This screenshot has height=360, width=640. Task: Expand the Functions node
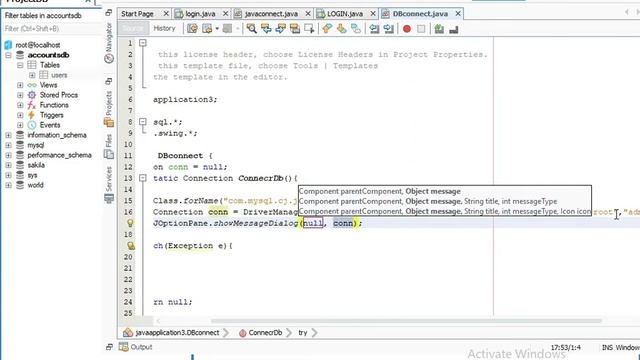pos(20,105)
